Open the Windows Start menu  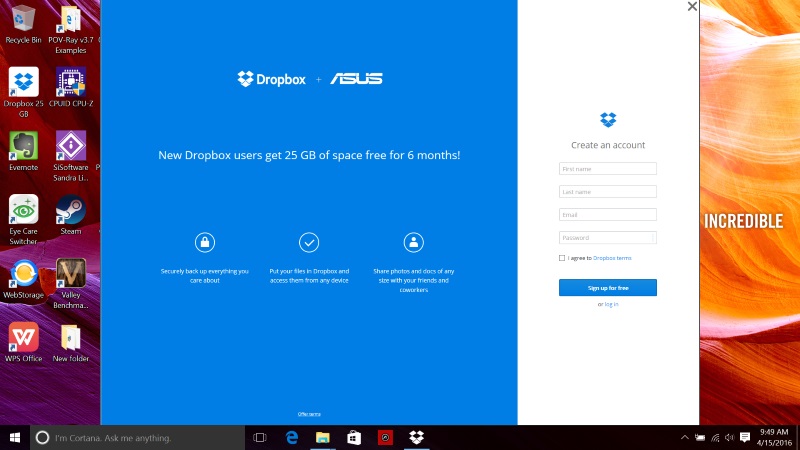click(x=15, y=438)
